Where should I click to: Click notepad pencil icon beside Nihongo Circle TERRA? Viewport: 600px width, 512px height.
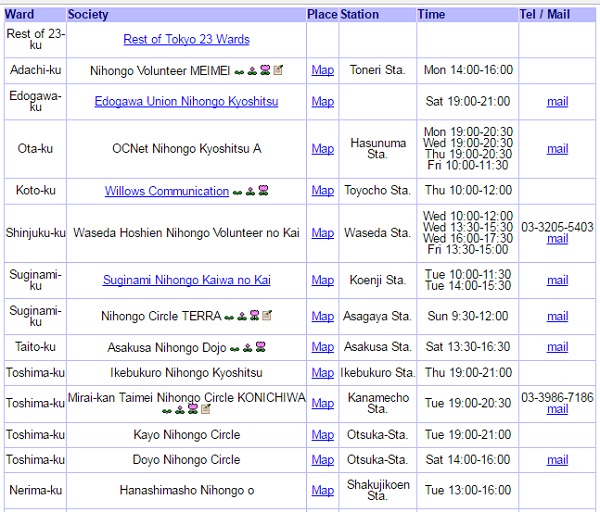267,315
